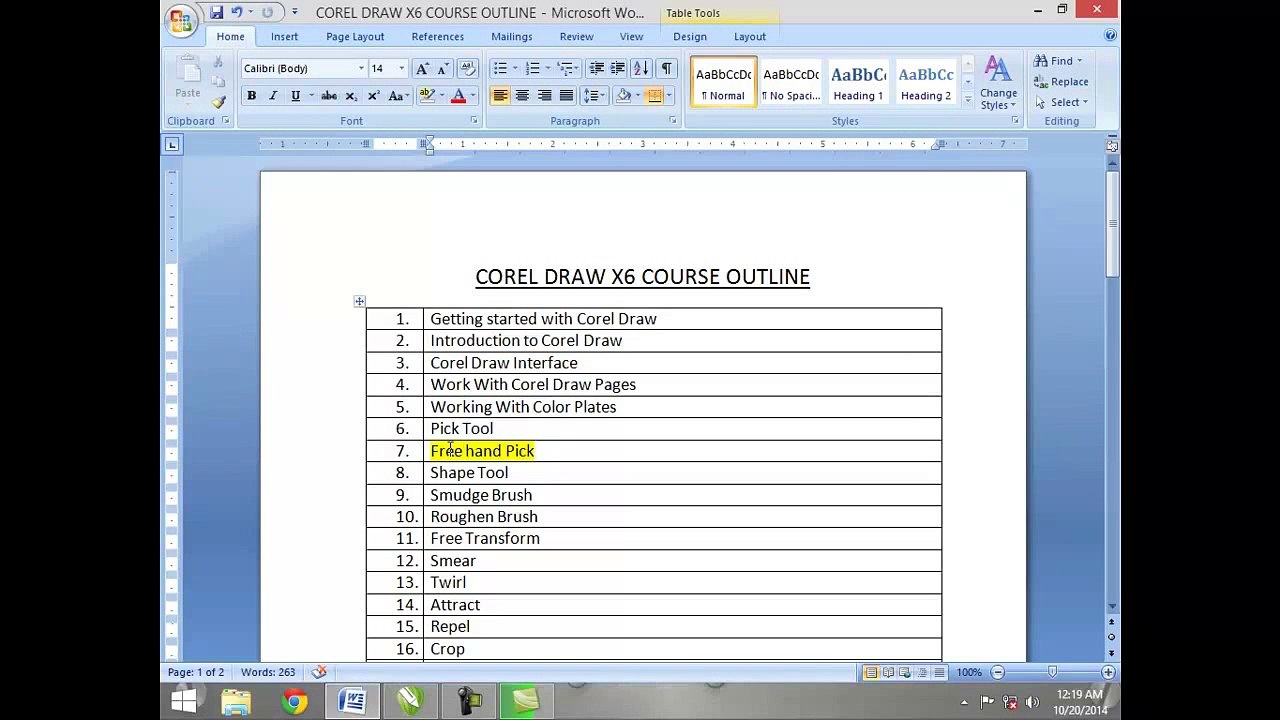The width and height of the screenshot is (1280, 720).
Task: Toggle left text alignment
Action: (x=500, y=96)
